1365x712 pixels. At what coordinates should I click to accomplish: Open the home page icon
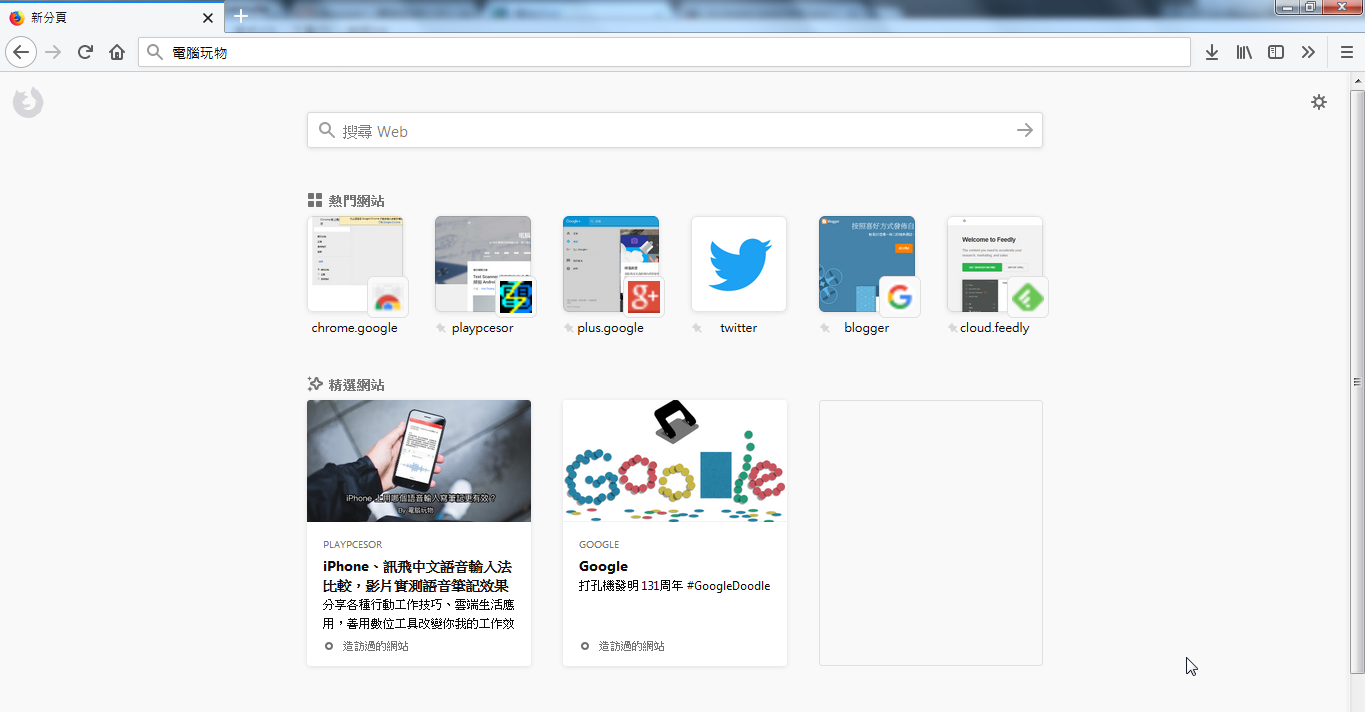point(117,52)
